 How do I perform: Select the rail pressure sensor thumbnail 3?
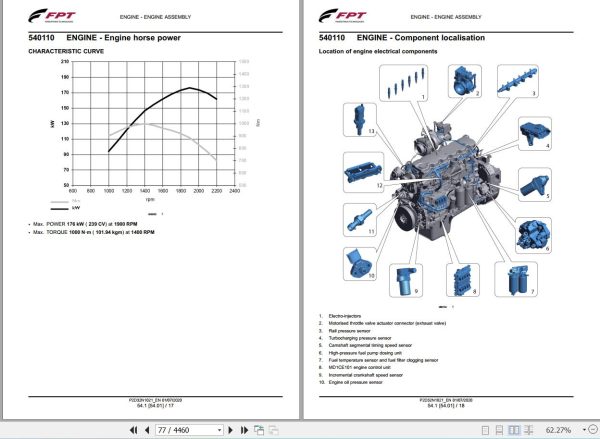tap(517, 81)
